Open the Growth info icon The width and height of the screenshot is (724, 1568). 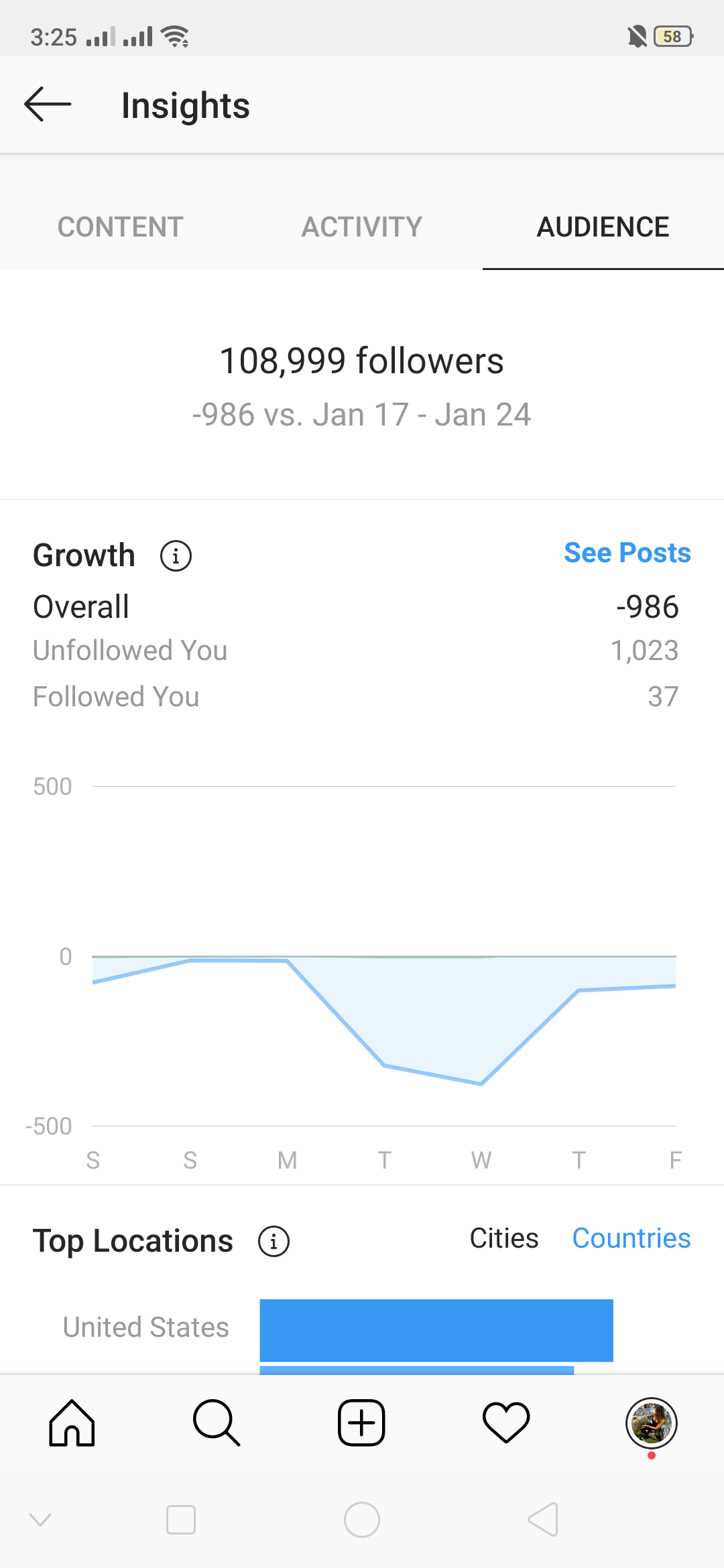point(176,556)
